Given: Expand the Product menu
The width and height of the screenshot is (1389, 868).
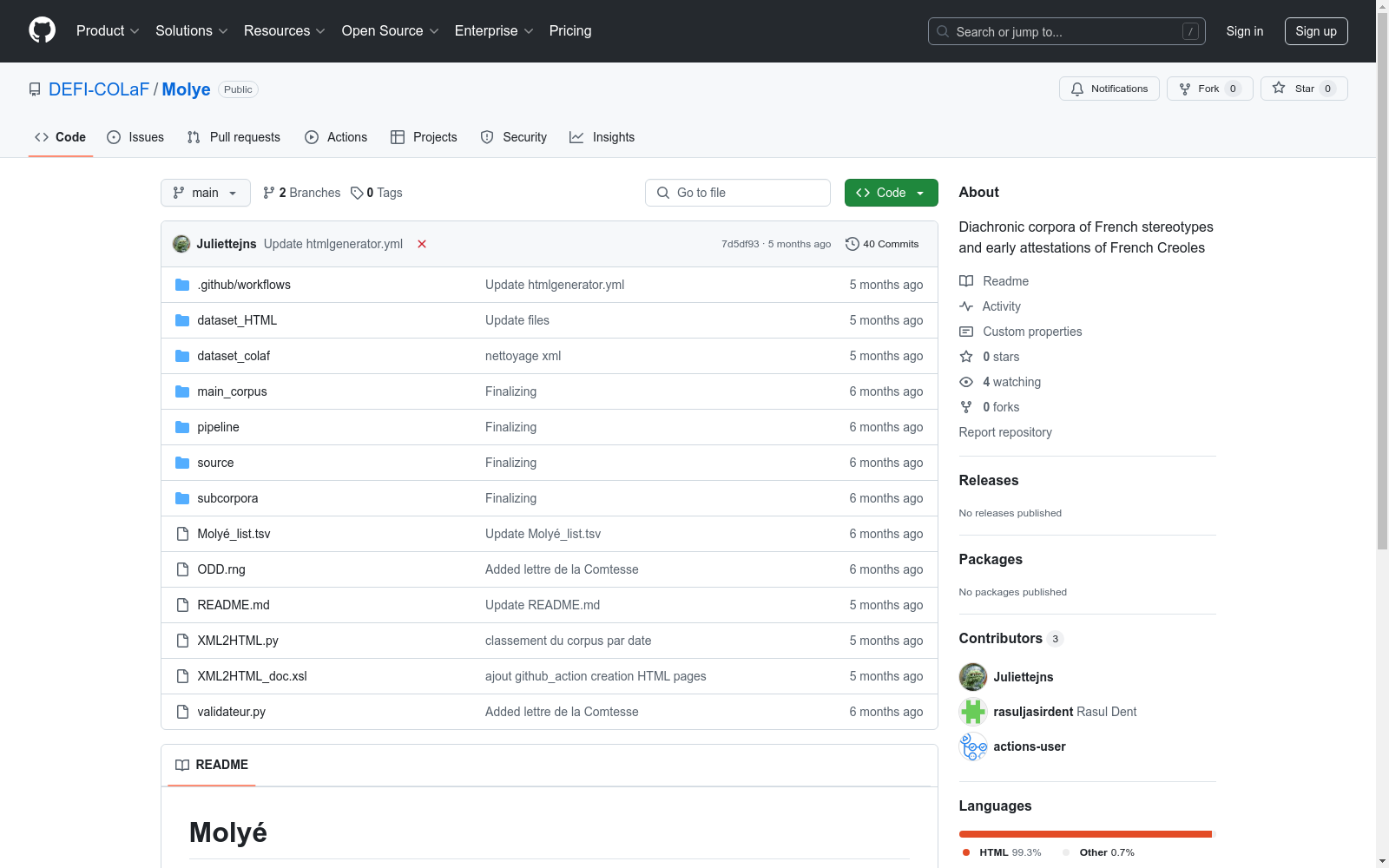Looking at the screenshot, I should 108,31.
